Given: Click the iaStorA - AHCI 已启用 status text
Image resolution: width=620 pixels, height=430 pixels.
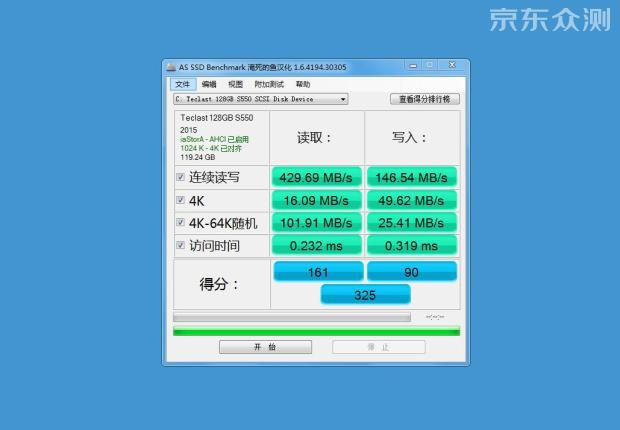Looking at the screenshot, I should coord(215,139).
